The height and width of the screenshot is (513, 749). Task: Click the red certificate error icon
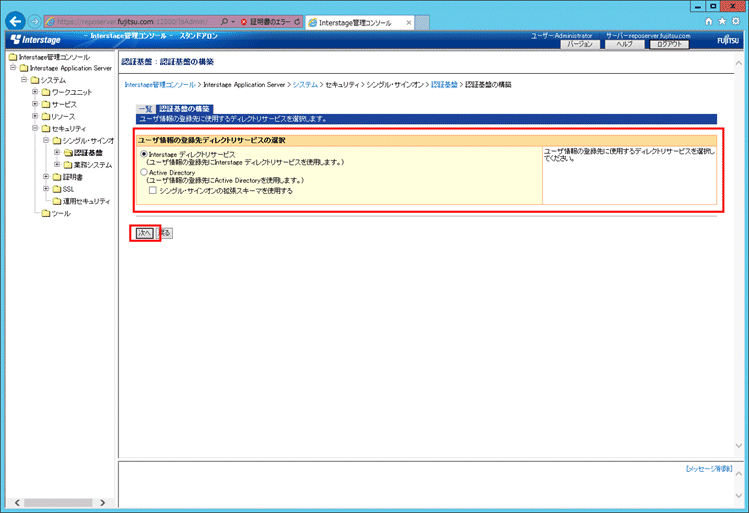click(x=244, y=22)
